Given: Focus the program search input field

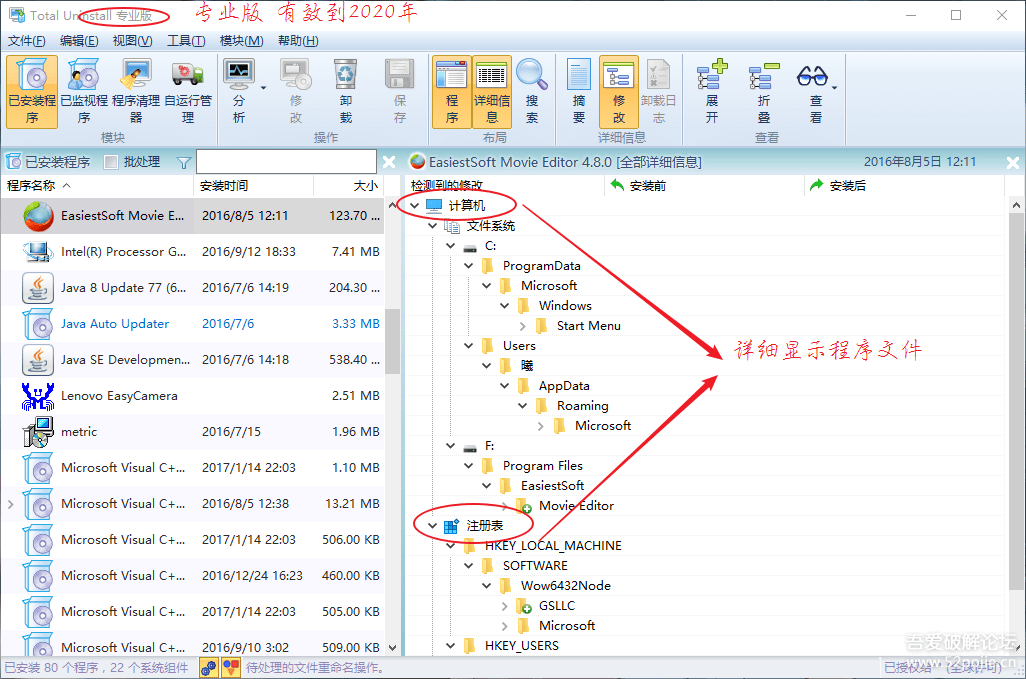Looking at the screenshot, I should pyautogui.click(x=286, y=162).
